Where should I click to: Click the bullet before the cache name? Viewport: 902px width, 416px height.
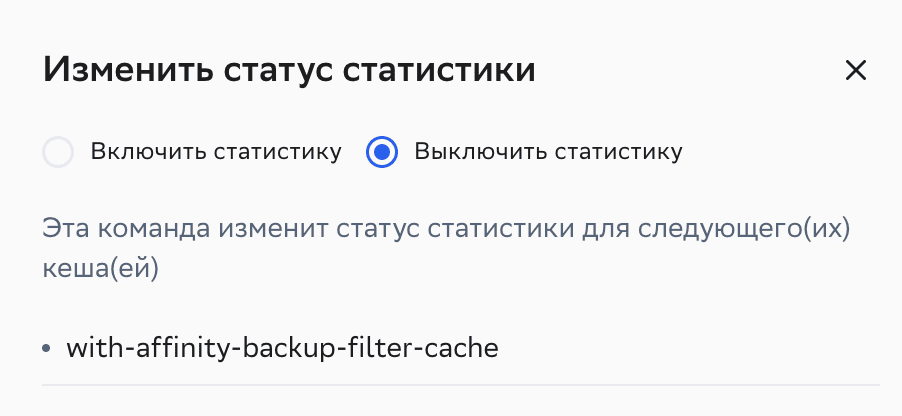47,349
